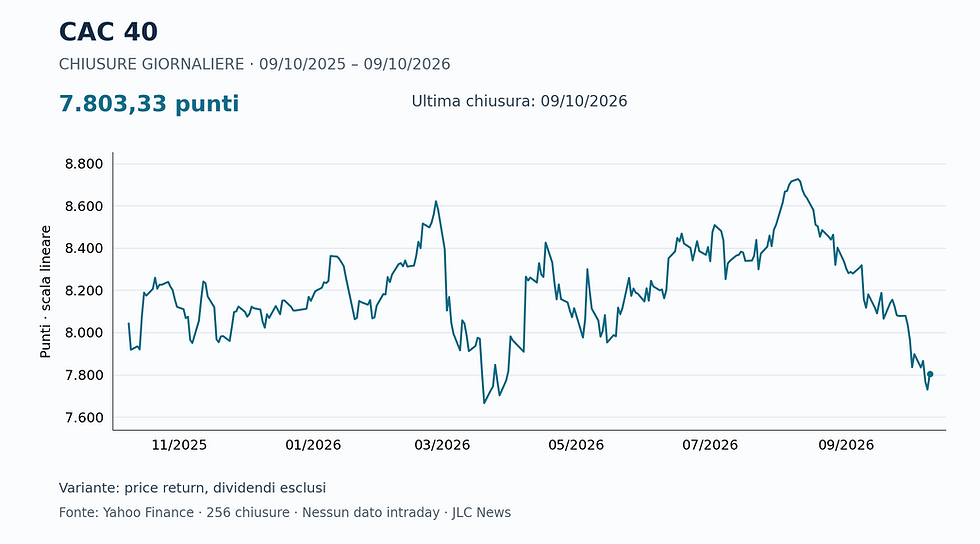Click the 8.600 y-axis label
Viewport: 980px width, 544px height.
coord(84,206)
